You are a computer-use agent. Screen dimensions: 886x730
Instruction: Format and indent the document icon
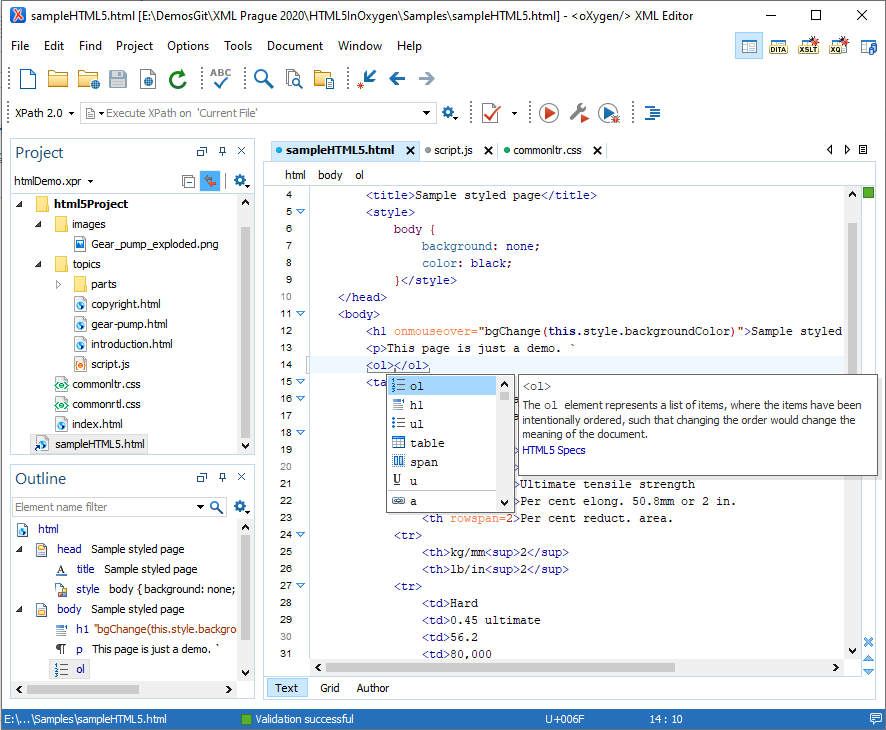click(x=652, y=113)
